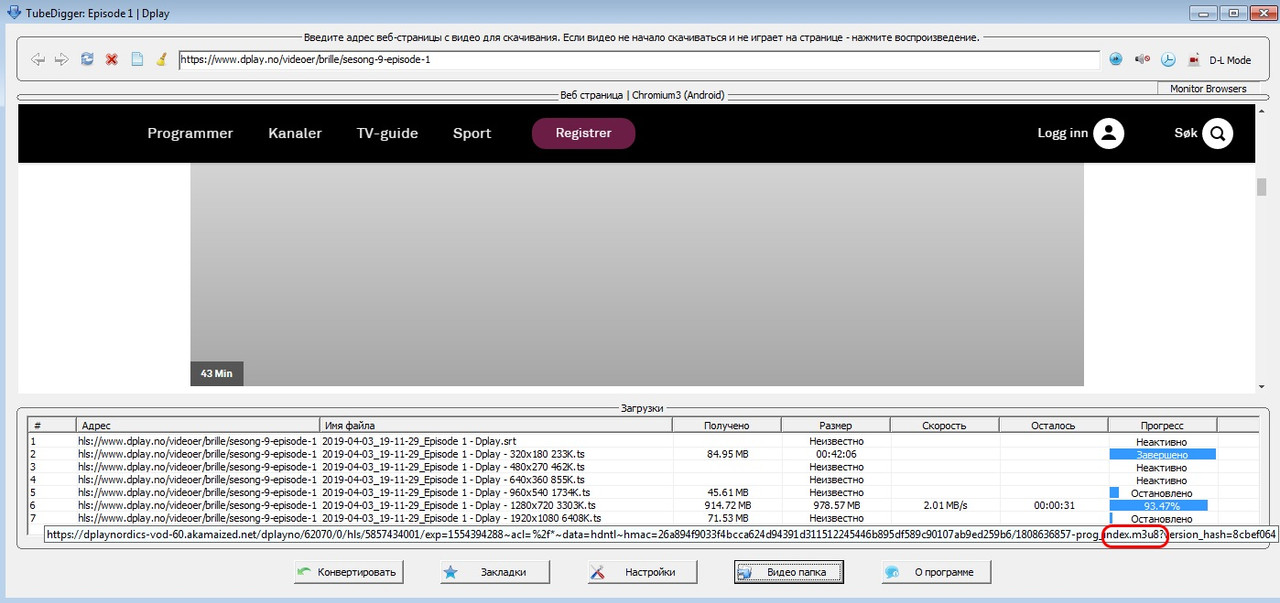Open the Закладки bookmarks button
The image size is (1280, 603).
(497, 573)
